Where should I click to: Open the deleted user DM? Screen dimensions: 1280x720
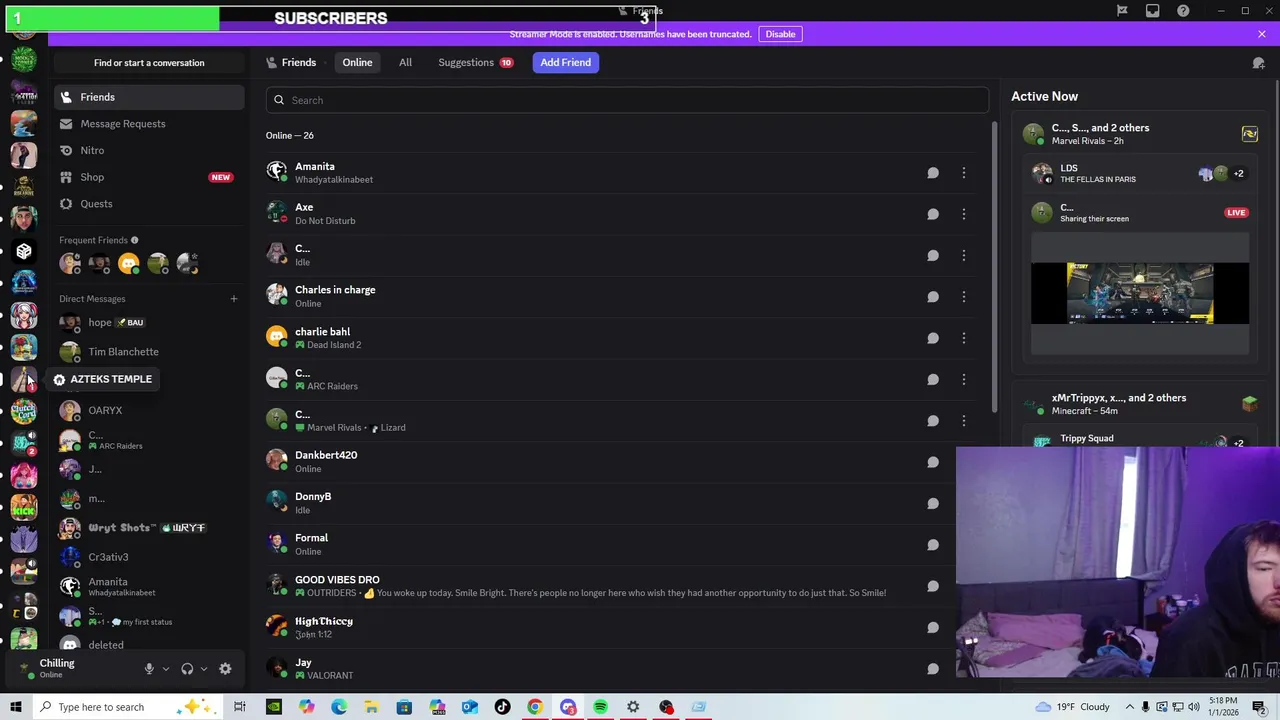[x=149, y=645]
